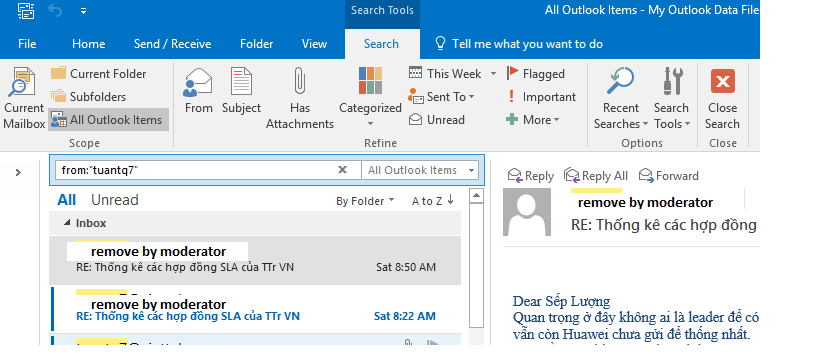The width and height of the screenshot is (819, 361).
Task: Filter results to Unread messages
Action: tap(437, 120)
